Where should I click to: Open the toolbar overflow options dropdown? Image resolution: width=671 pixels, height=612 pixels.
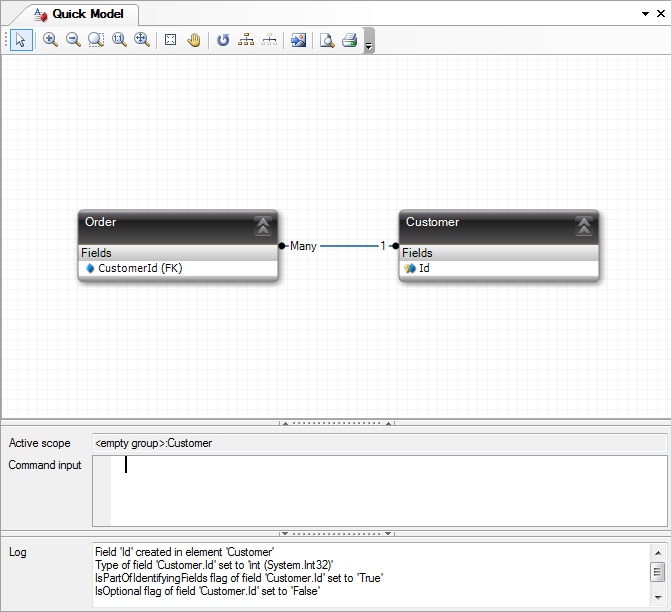369,43
